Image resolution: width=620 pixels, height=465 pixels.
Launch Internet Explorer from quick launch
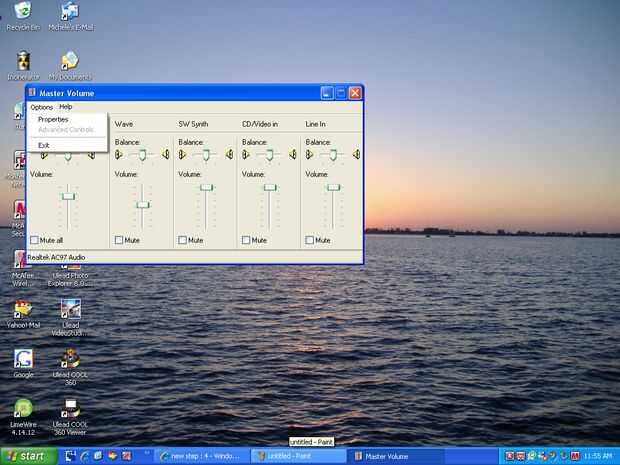point(85,456)
